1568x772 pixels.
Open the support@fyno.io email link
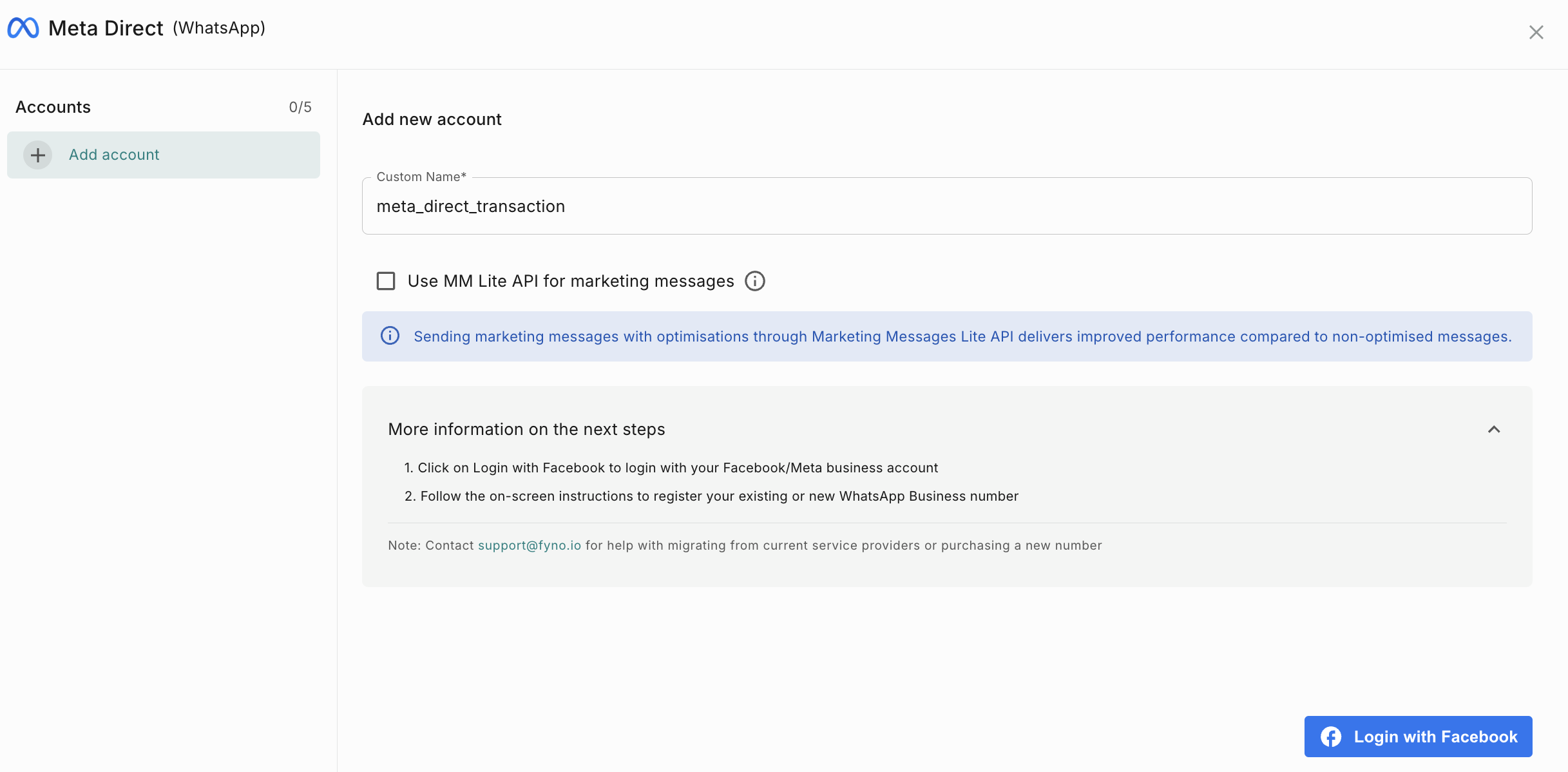pyautogui.click(x=529, y=546)
